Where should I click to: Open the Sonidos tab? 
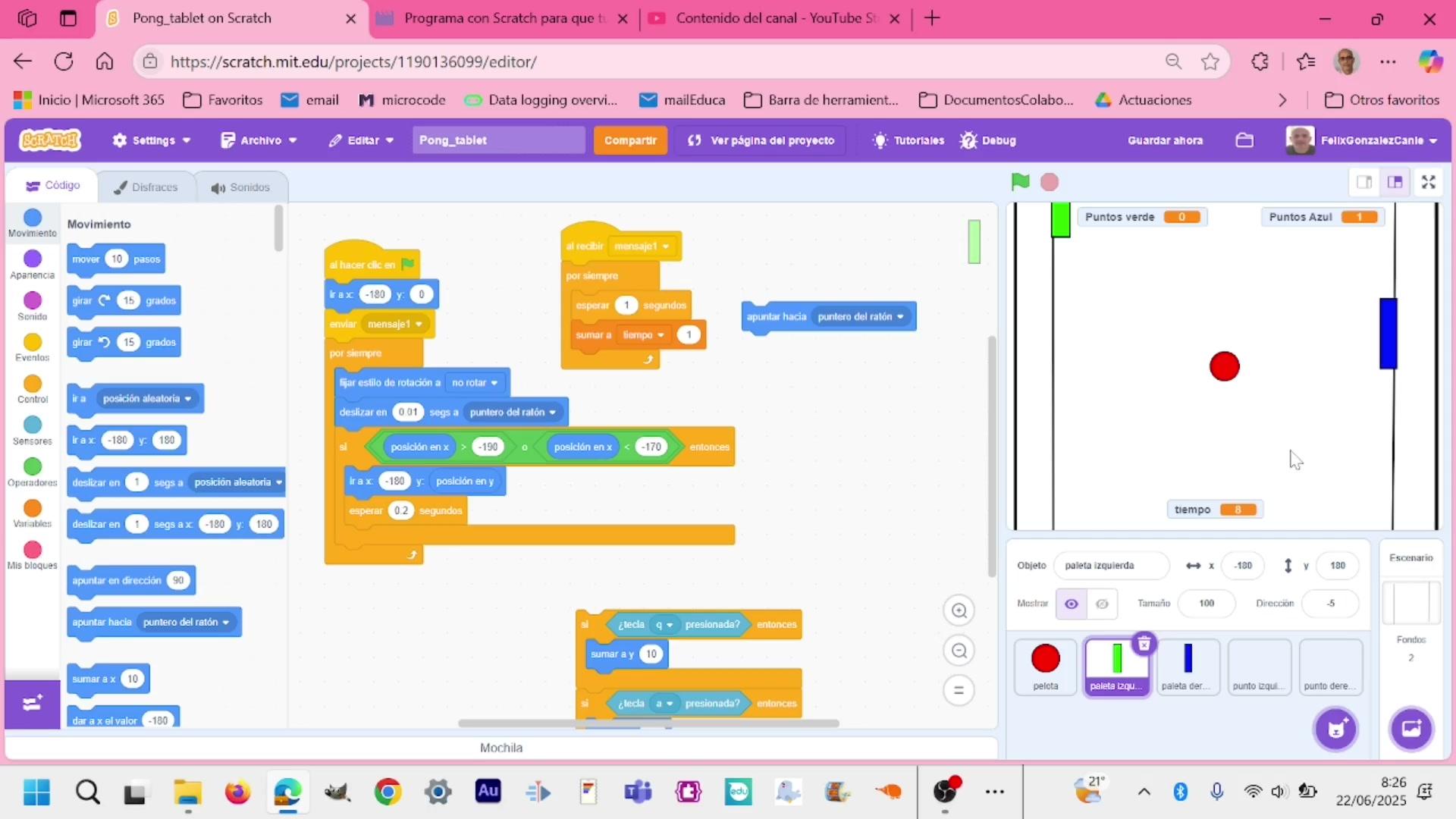[240, 187]
